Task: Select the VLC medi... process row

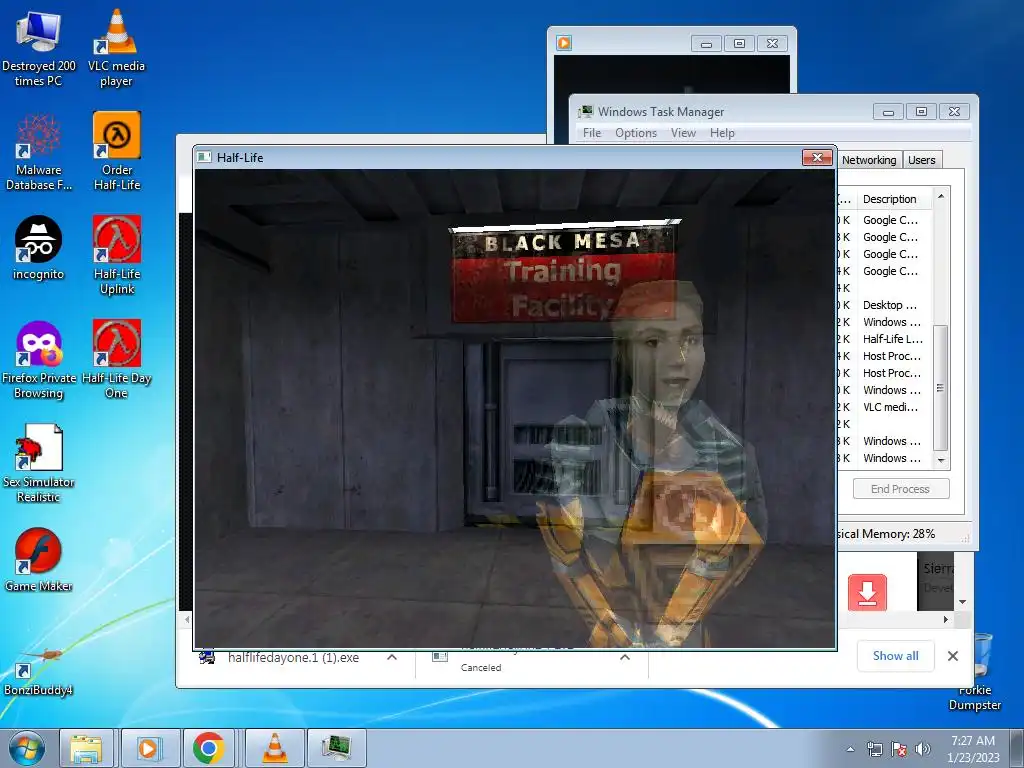Action: (x=884, y=407)
